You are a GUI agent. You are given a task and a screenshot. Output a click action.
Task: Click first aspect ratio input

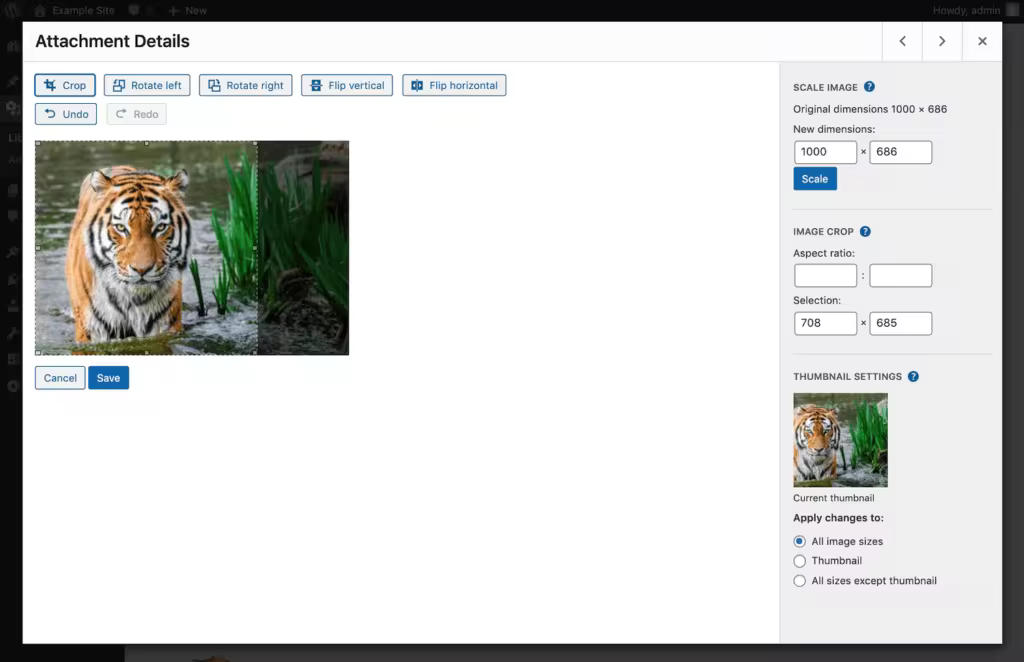[825, 276]
